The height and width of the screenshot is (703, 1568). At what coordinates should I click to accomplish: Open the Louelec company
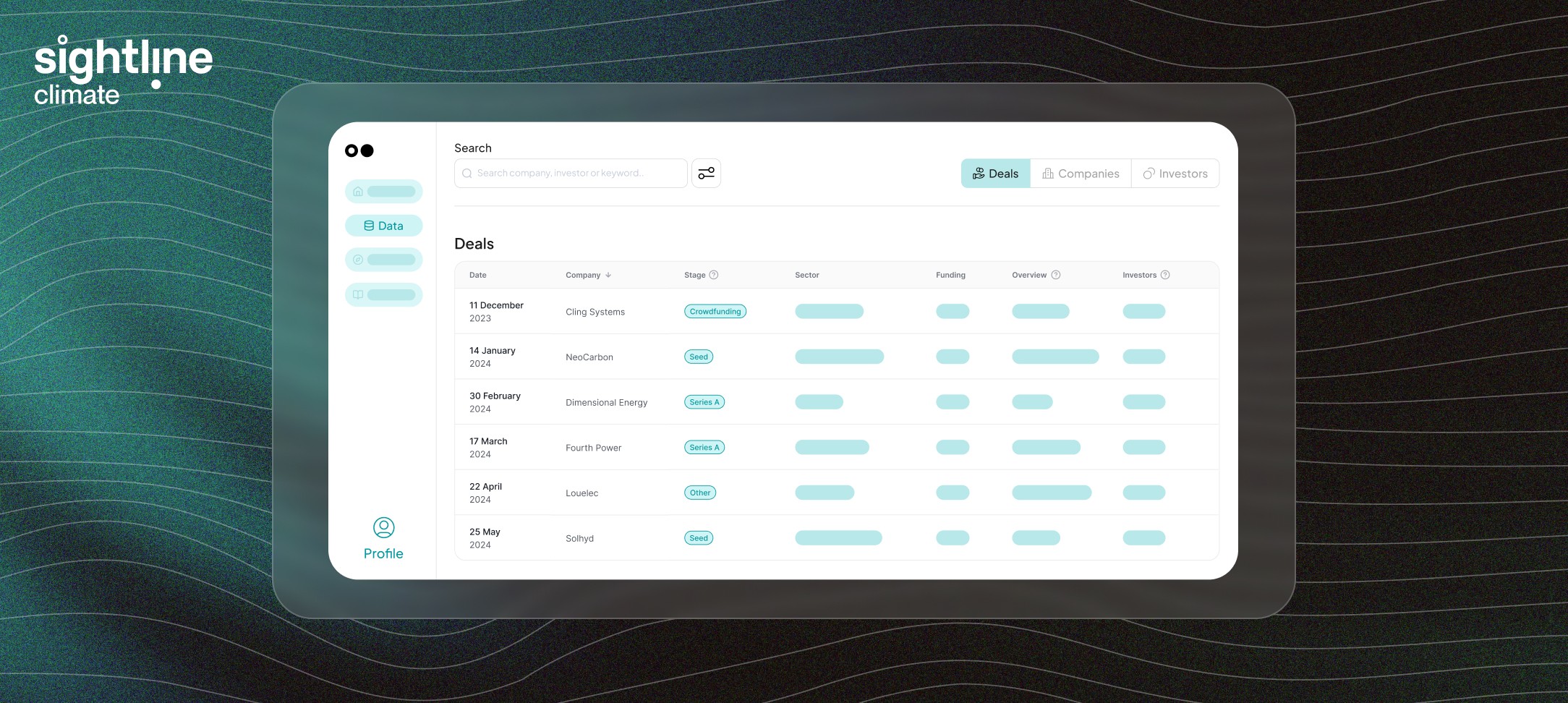pos(582,493)
